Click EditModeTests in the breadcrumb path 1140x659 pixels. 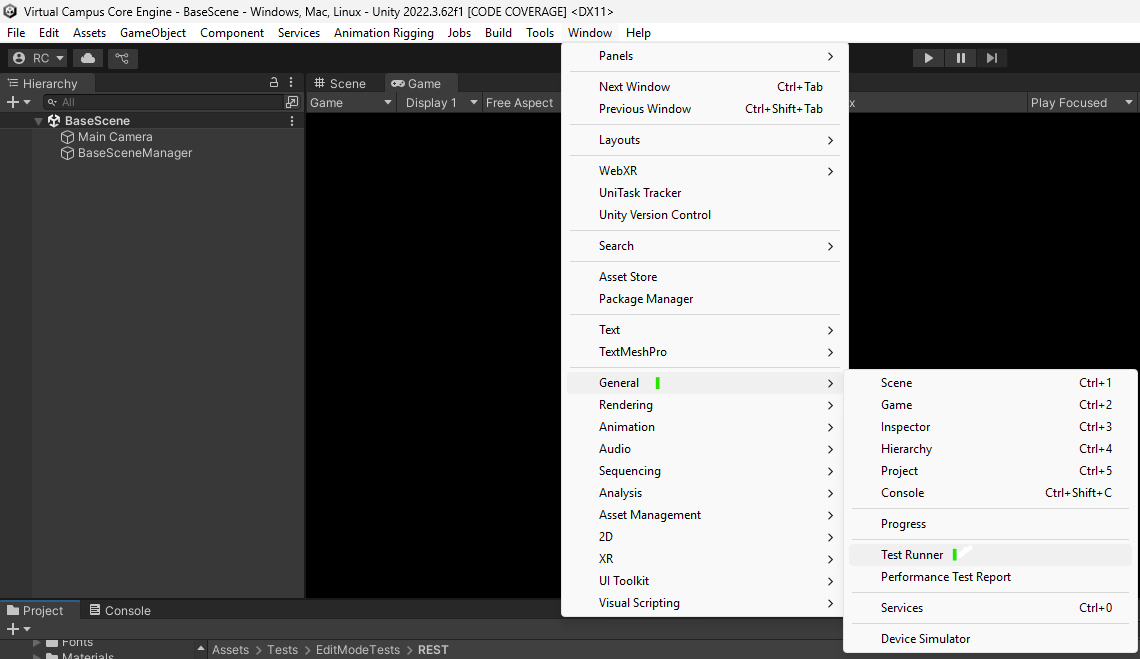pyautogui.click(x=357, y=650)
